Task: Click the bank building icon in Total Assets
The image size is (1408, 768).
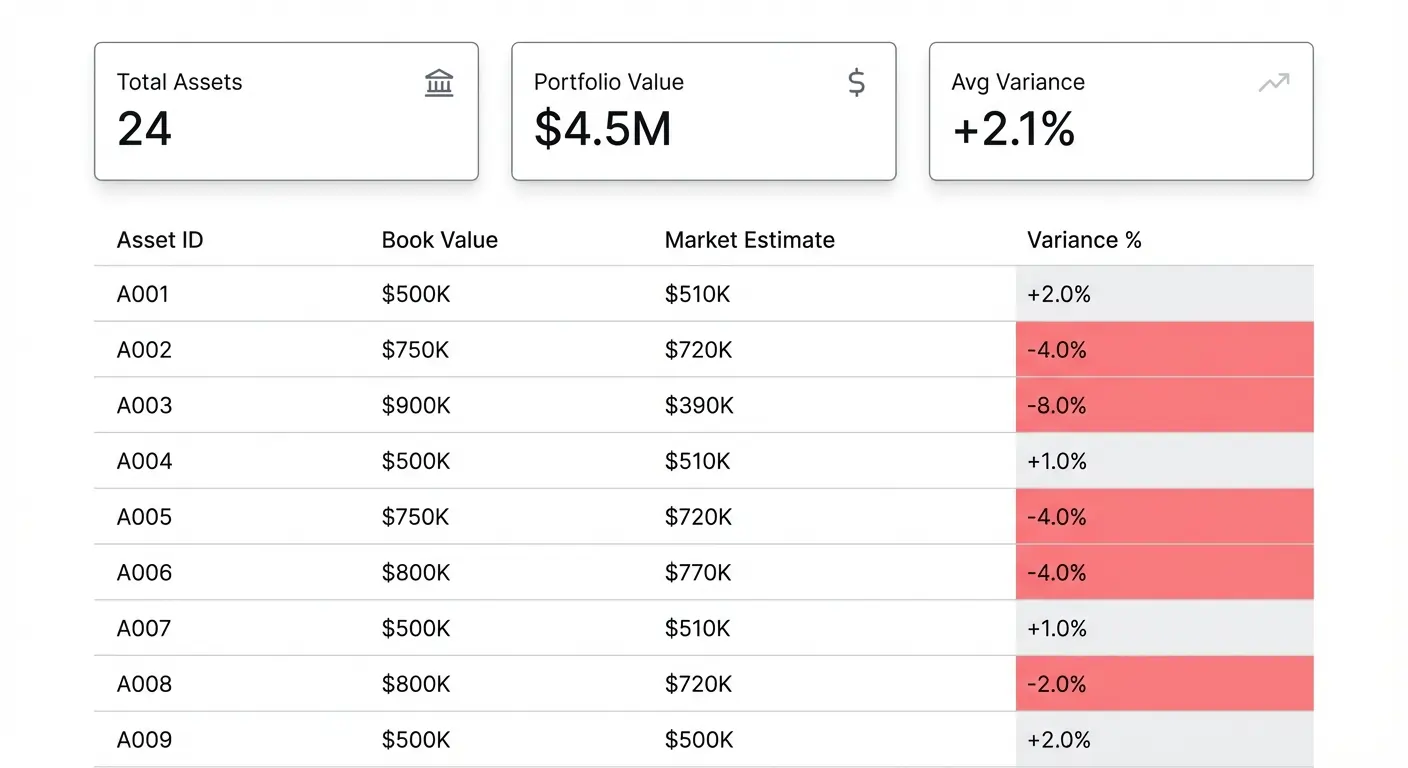Action: coord(439,83)
